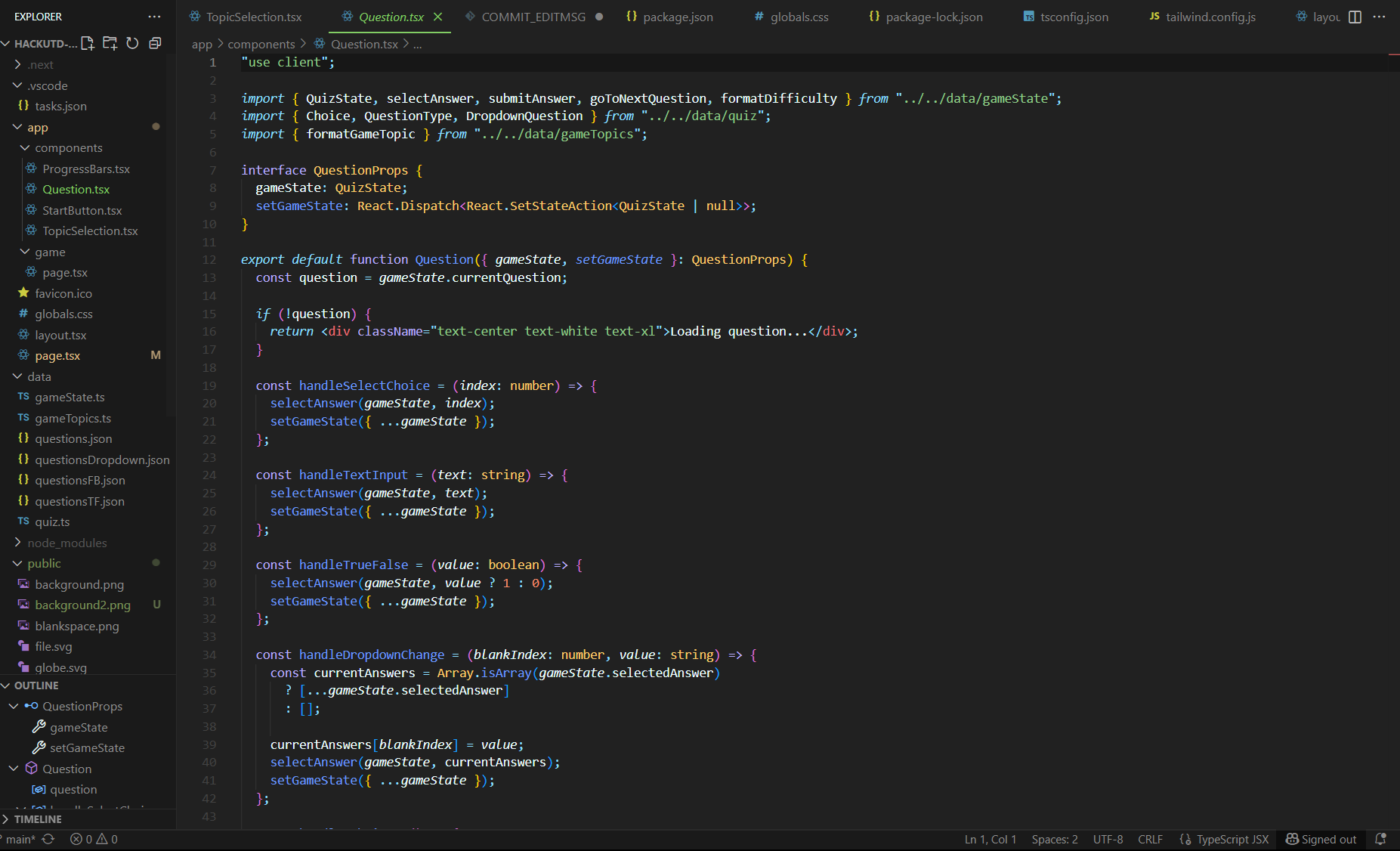Collapse the Outline section
This screenshot has height=851, width=1400.
click(x=36, y=685)
